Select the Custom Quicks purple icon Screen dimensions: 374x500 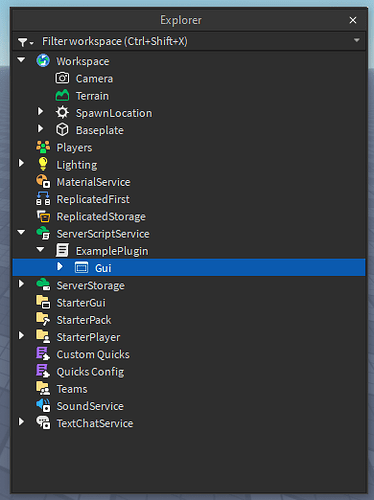pos(43,354)
